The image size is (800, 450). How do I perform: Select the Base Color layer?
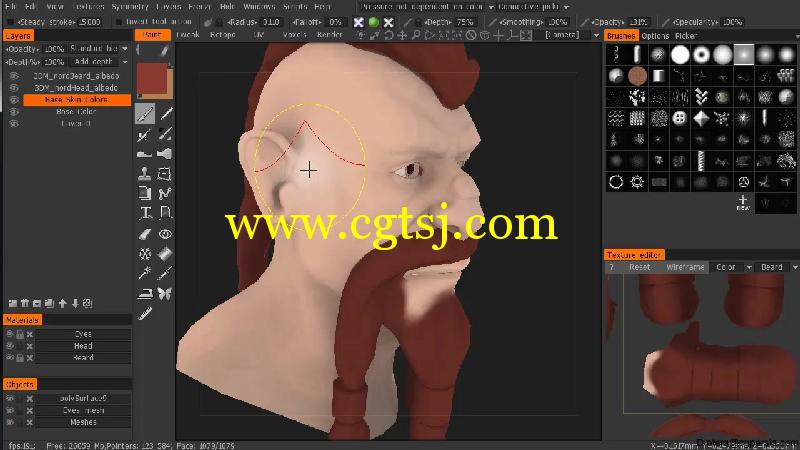(x=77, y=112)
